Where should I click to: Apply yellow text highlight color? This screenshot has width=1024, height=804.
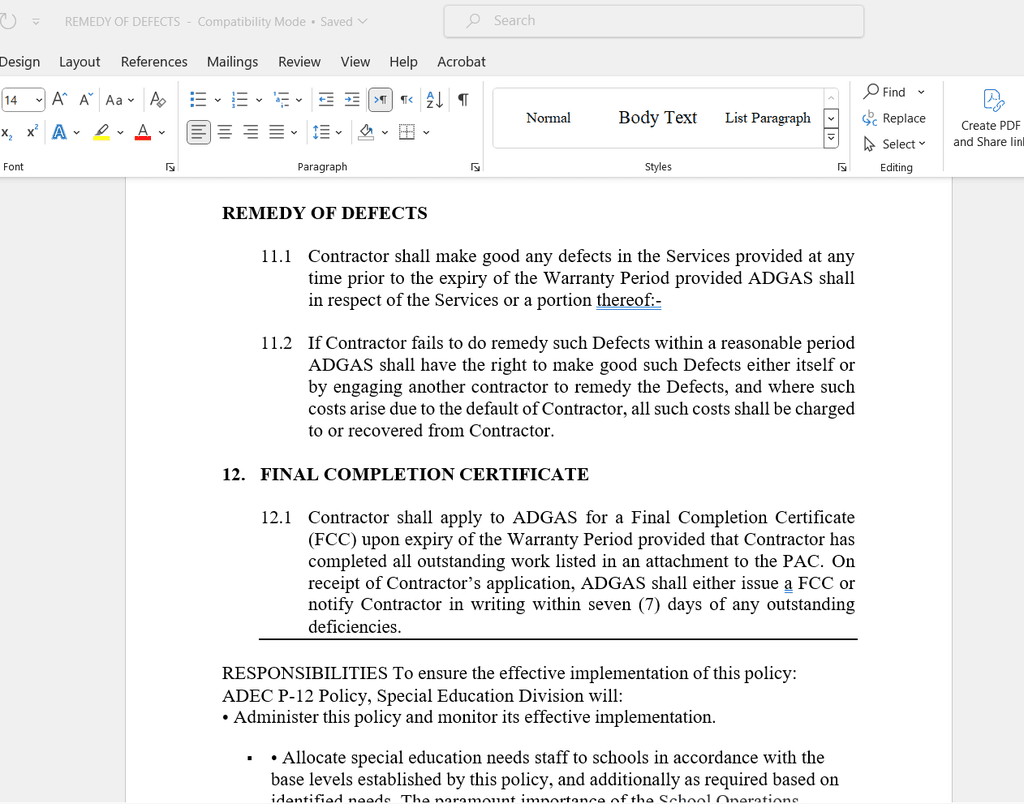(x=101, y=133)
